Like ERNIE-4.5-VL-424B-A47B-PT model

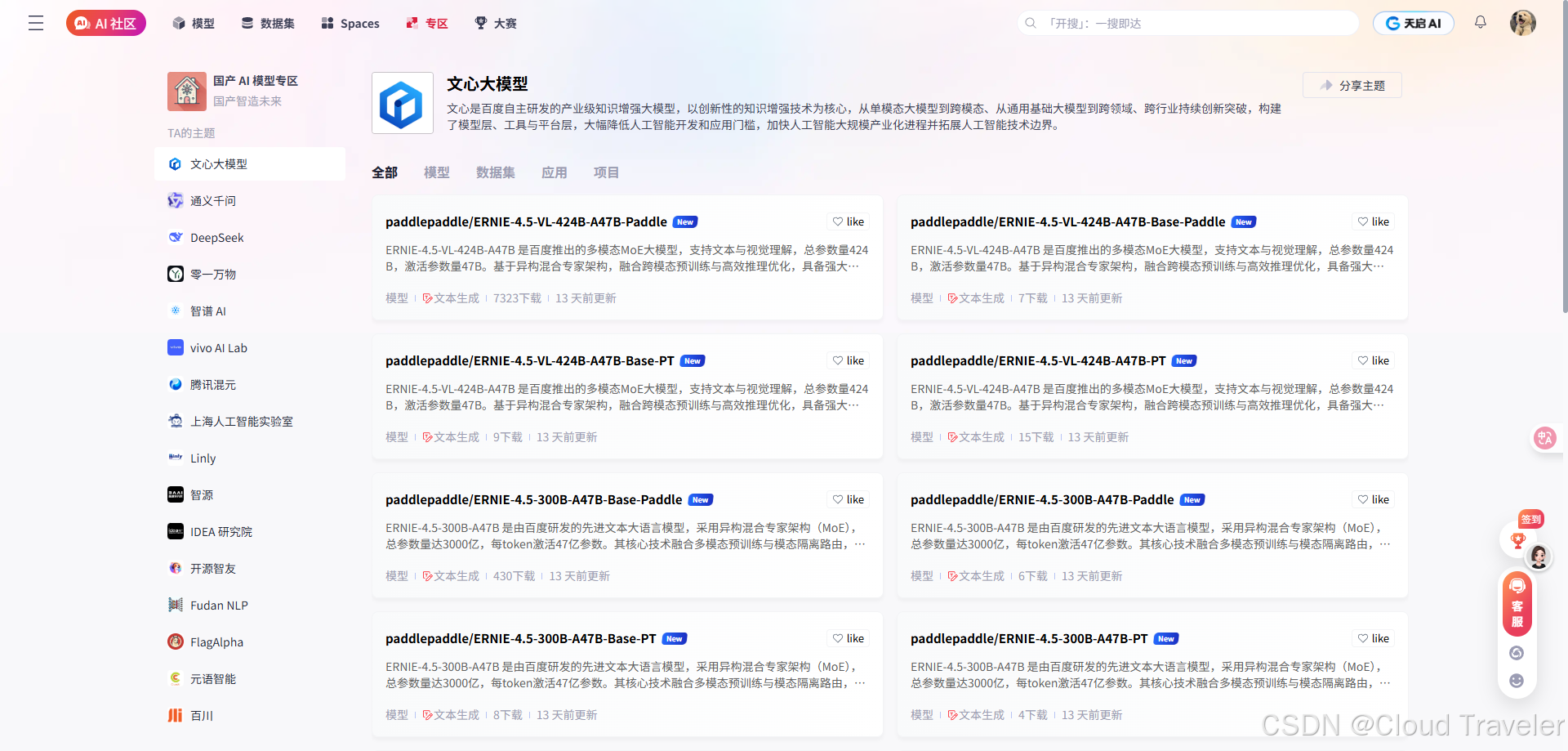(x=1374, y=360)
